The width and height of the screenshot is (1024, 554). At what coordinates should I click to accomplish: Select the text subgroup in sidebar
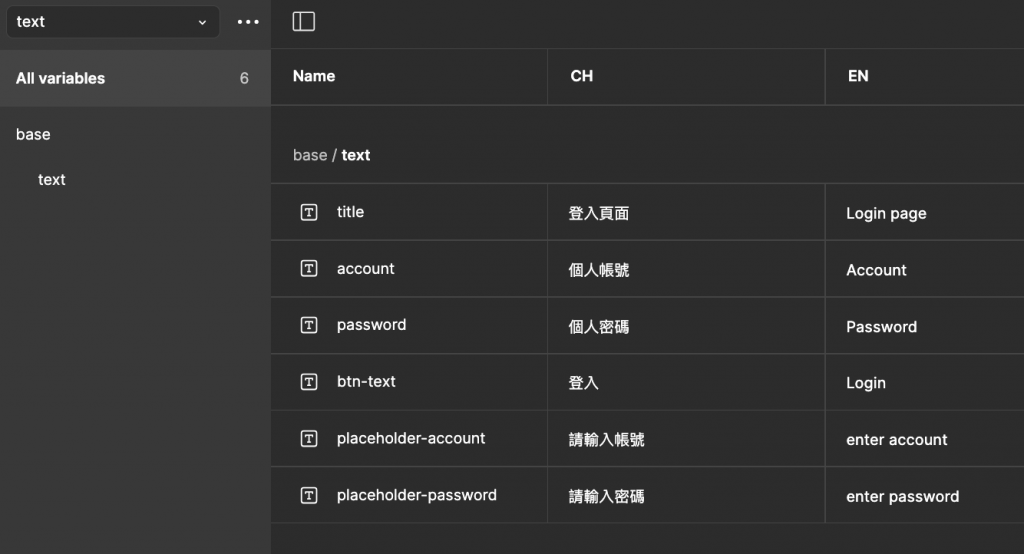(52, 180)
